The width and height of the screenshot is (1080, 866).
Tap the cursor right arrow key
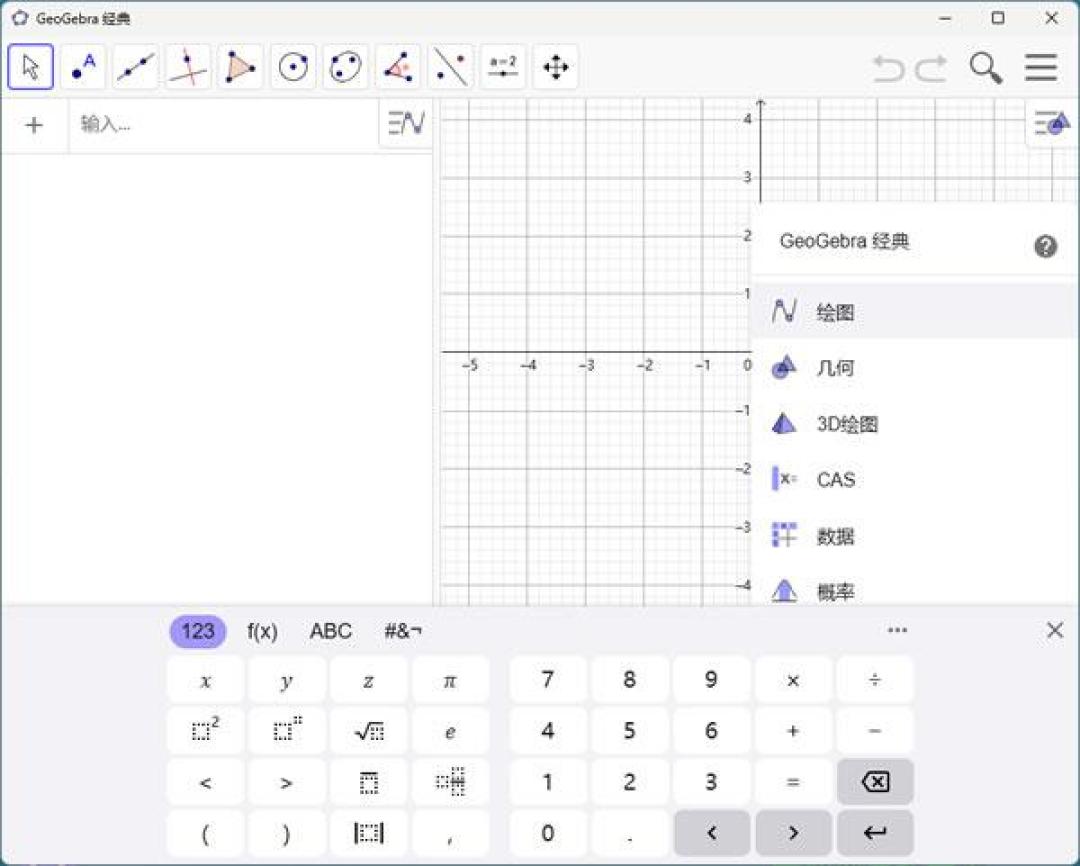(x=793, y=833)
